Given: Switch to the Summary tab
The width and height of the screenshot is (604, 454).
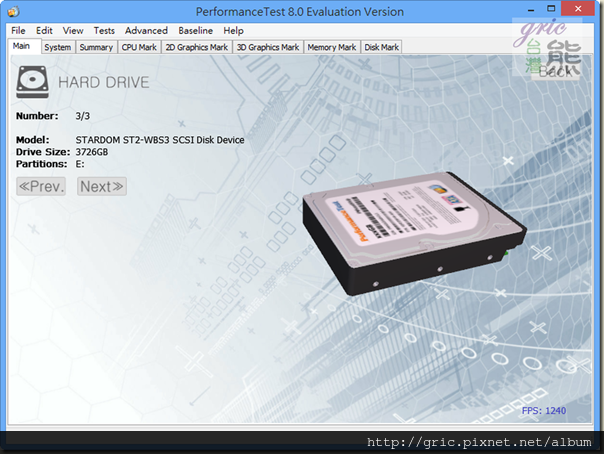Looking at the screenshot, I should click(96, 47).
